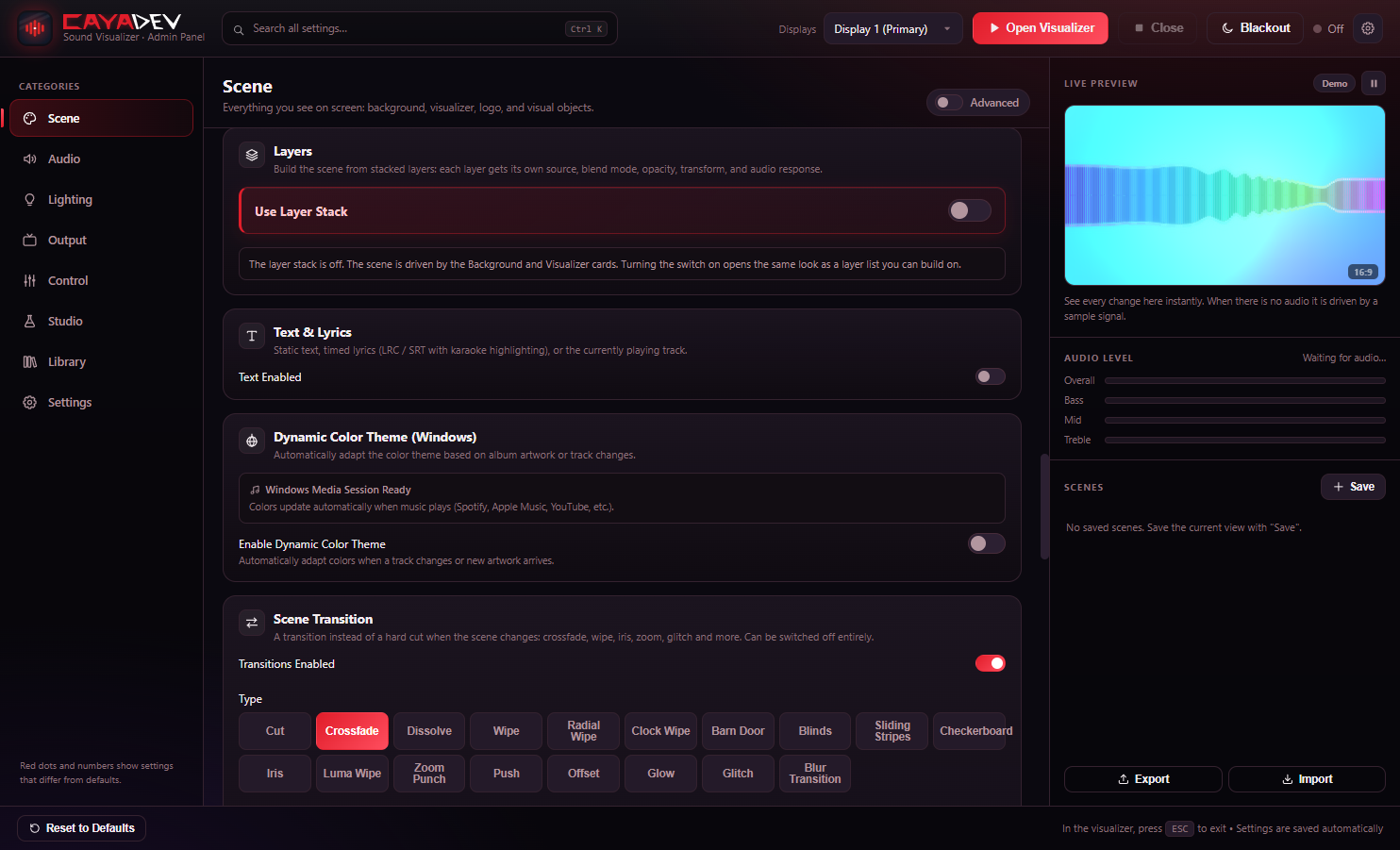Choose the Glitch transition type
Screen dimensions: 1400x850
coord(738,774)
